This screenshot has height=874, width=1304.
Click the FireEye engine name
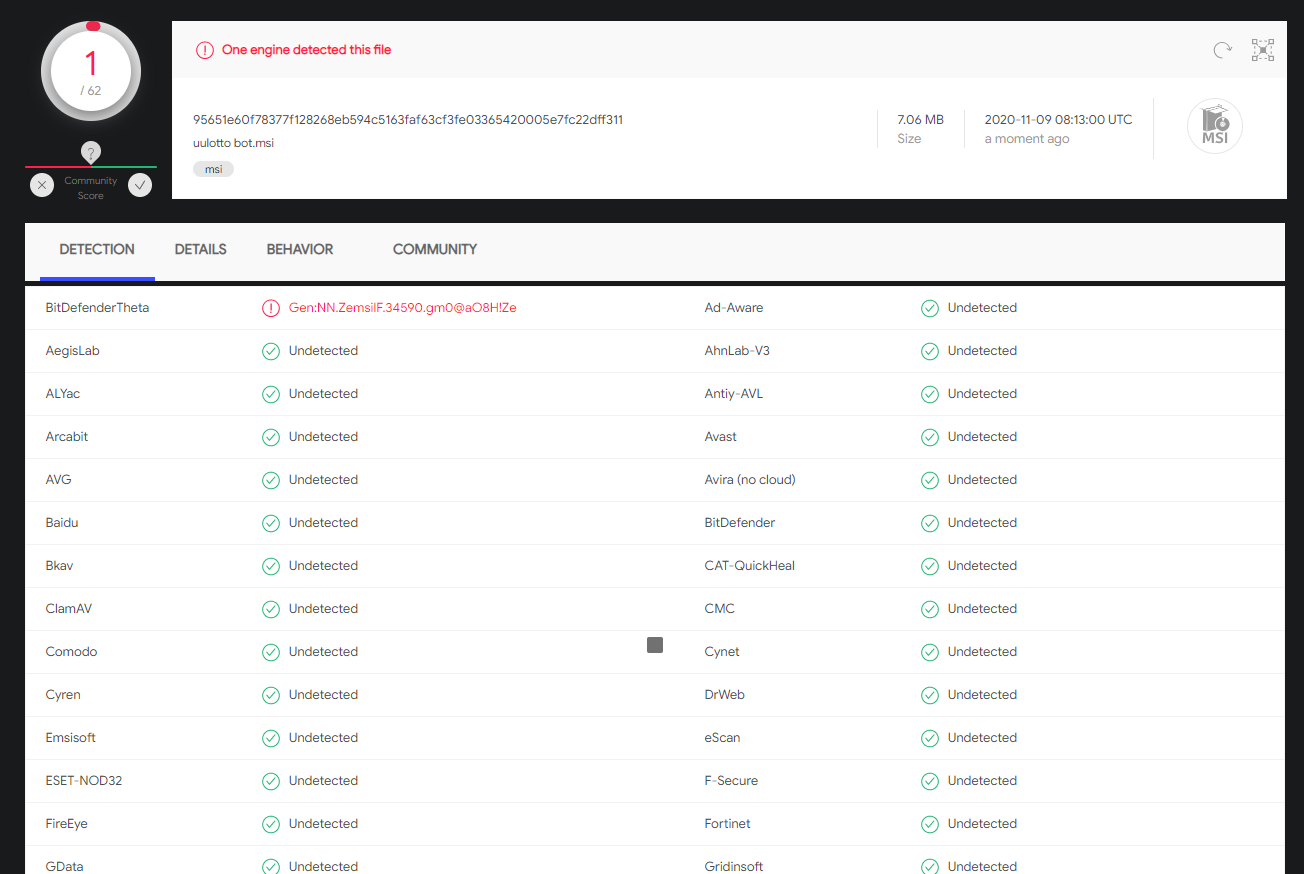point(67,824)
